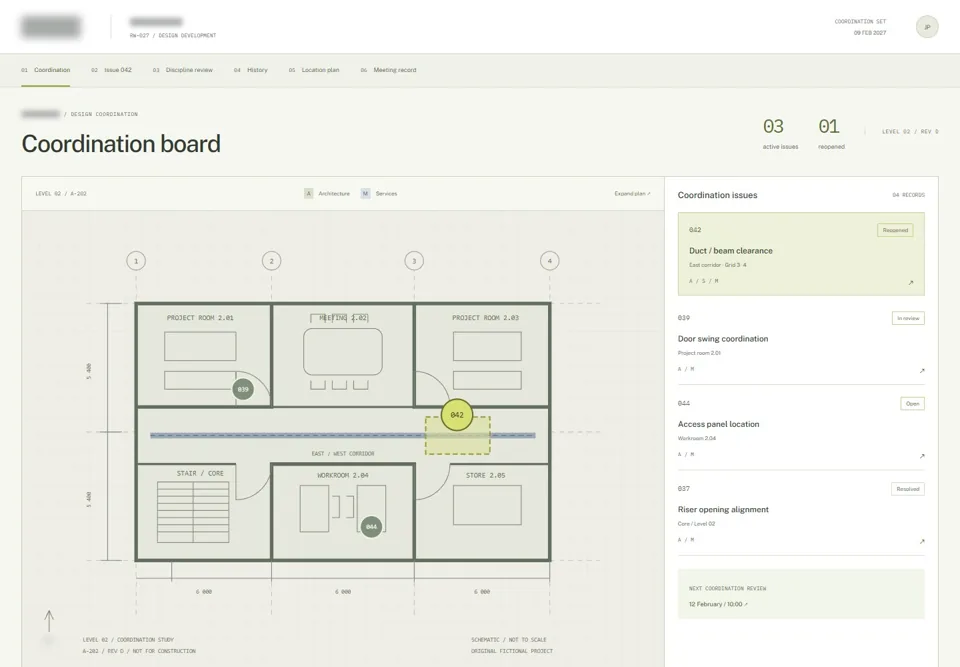Click the WORKROOM 2.04 room label

(343, 475)
